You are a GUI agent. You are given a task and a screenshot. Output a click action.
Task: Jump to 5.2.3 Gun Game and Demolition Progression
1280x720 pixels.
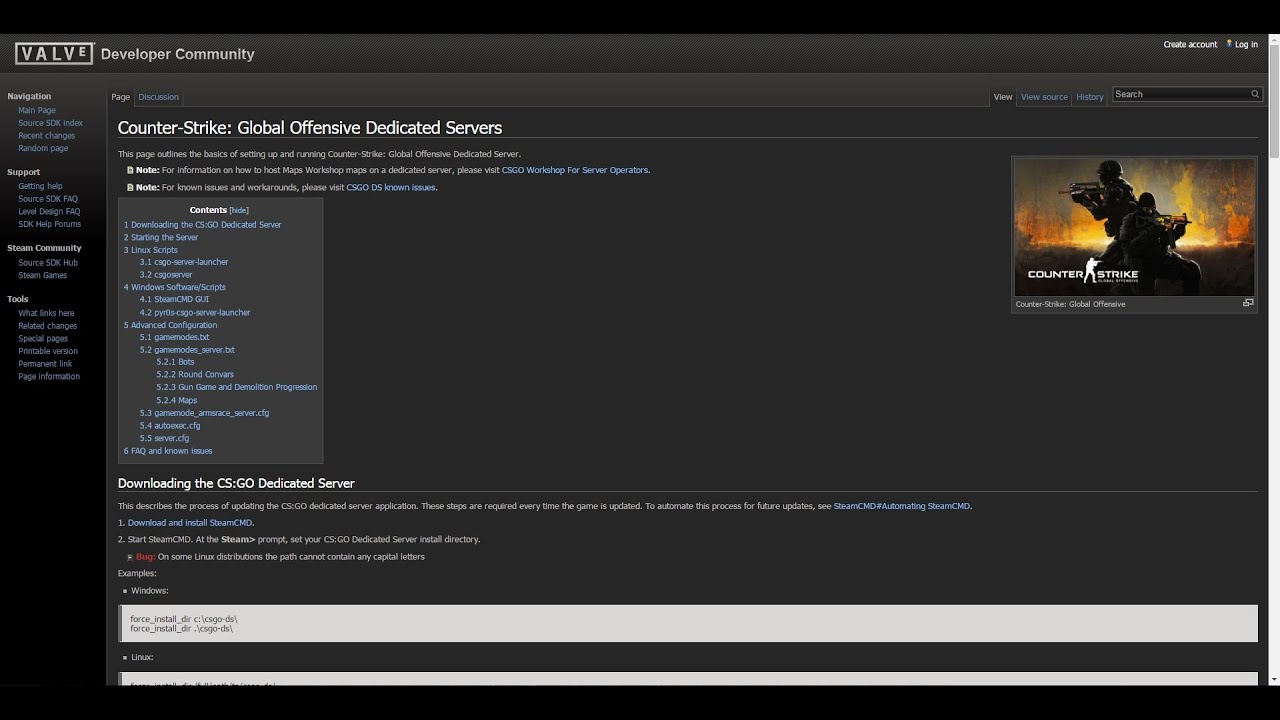tap(237, 387)
